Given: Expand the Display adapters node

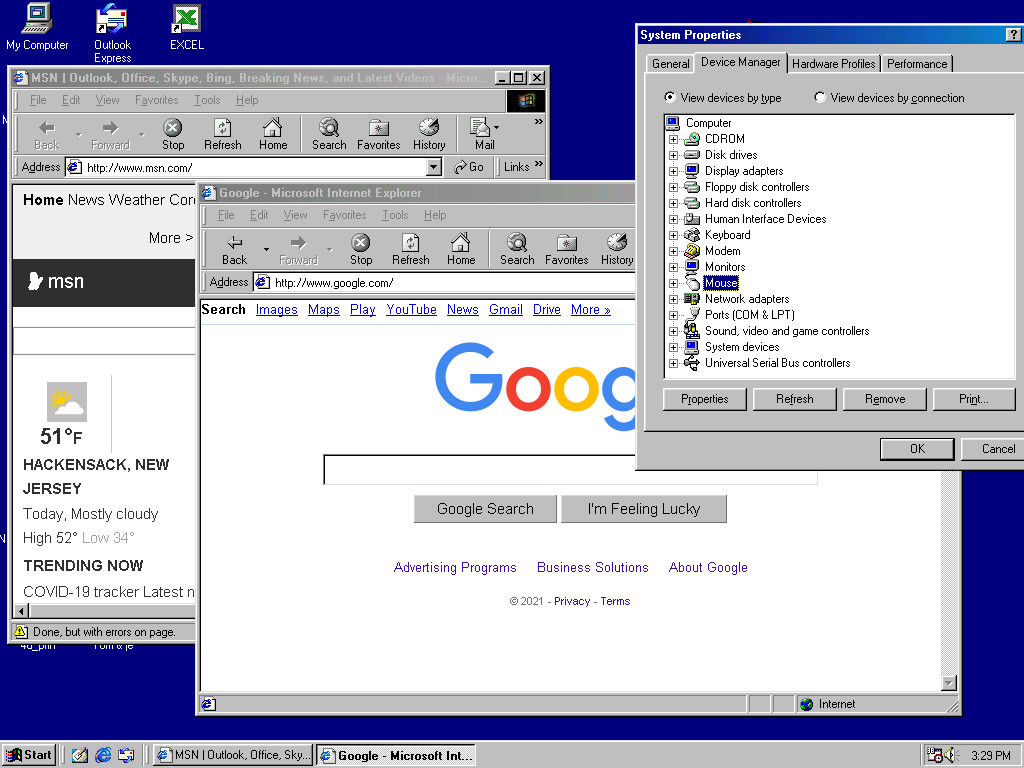Looking at the screenshot, I should [673, 171].
